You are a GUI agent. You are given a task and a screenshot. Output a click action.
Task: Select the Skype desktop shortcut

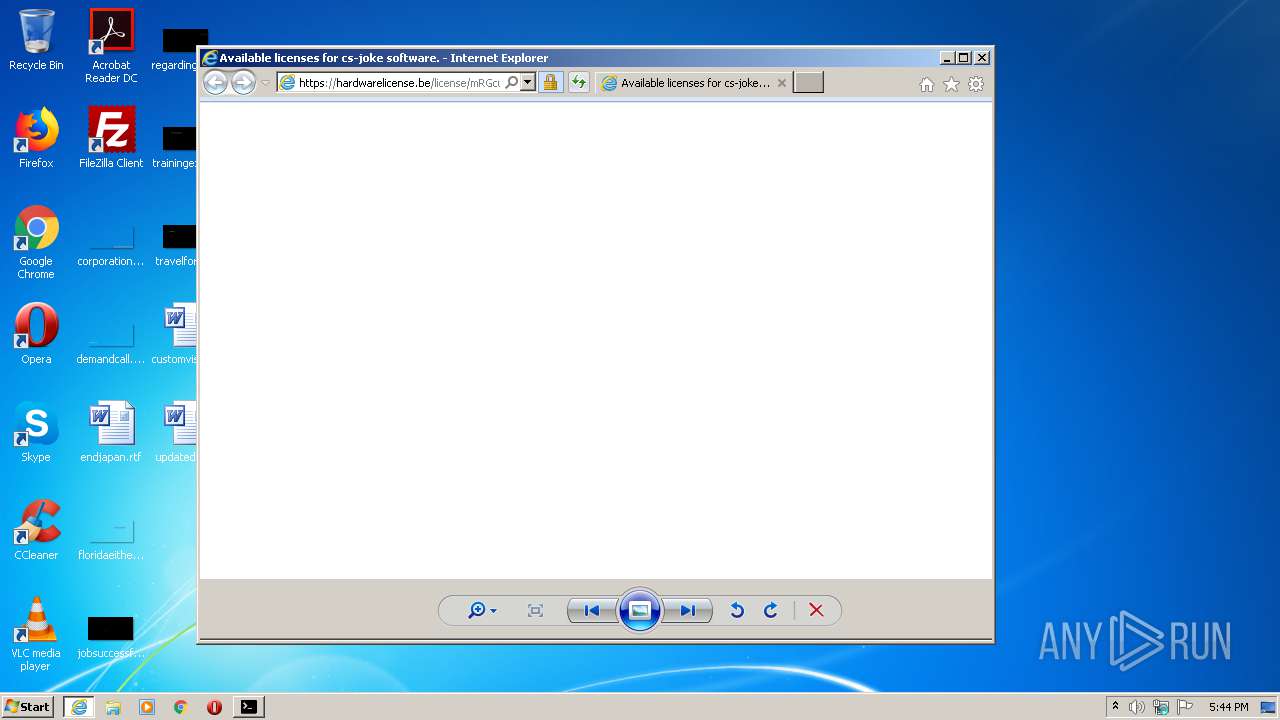pos(36,432)
